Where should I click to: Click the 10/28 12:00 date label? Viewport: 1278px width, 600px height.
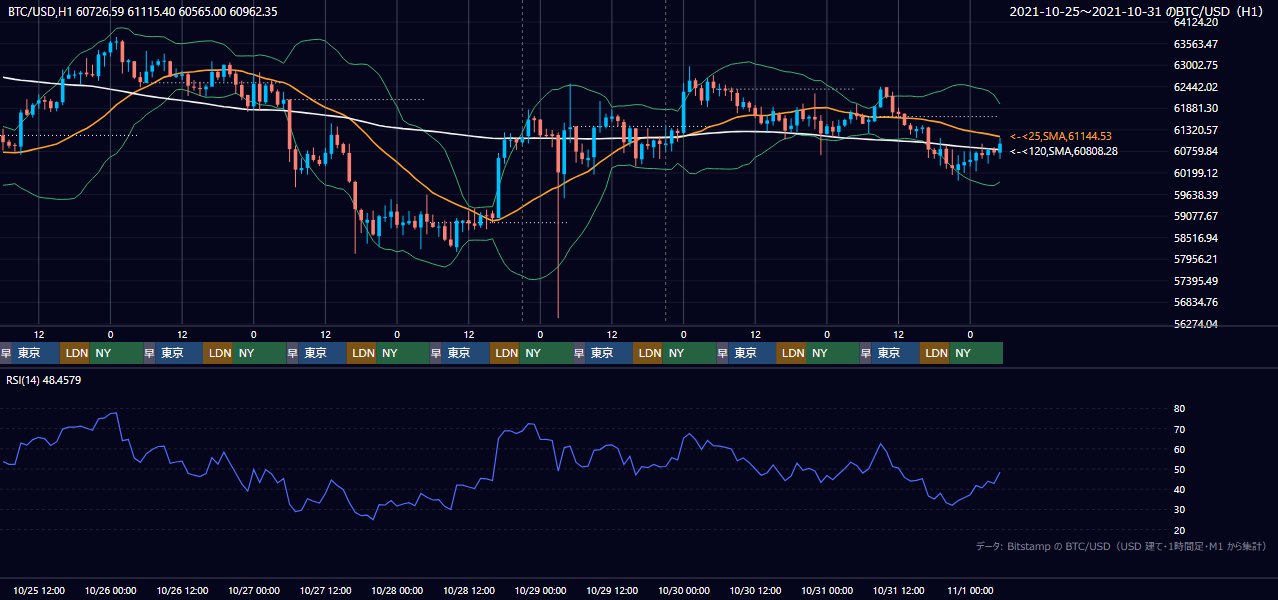pyautogui.click(x=469, y=590)
